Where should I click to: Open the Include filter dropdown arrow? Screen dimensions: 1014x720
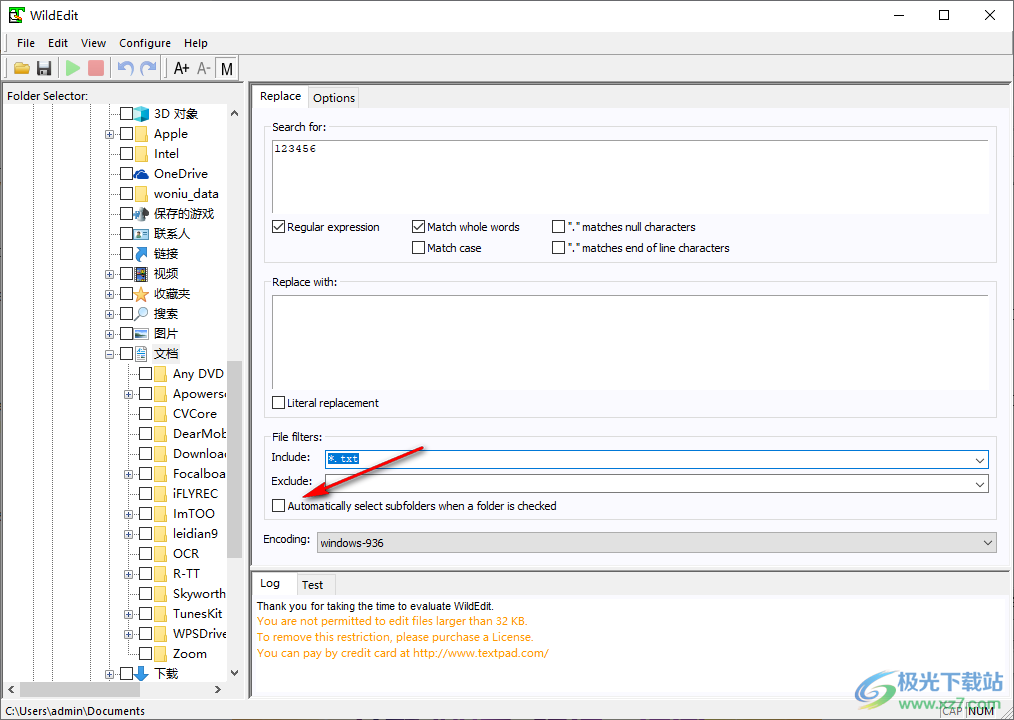[980, 460]
